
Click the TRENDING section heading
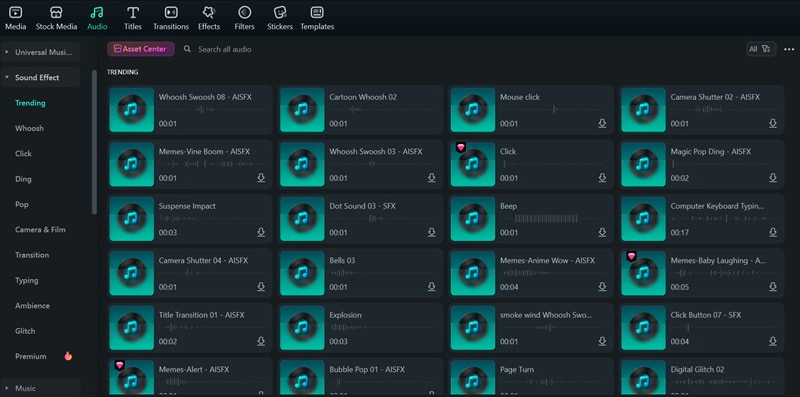[122, 72]
